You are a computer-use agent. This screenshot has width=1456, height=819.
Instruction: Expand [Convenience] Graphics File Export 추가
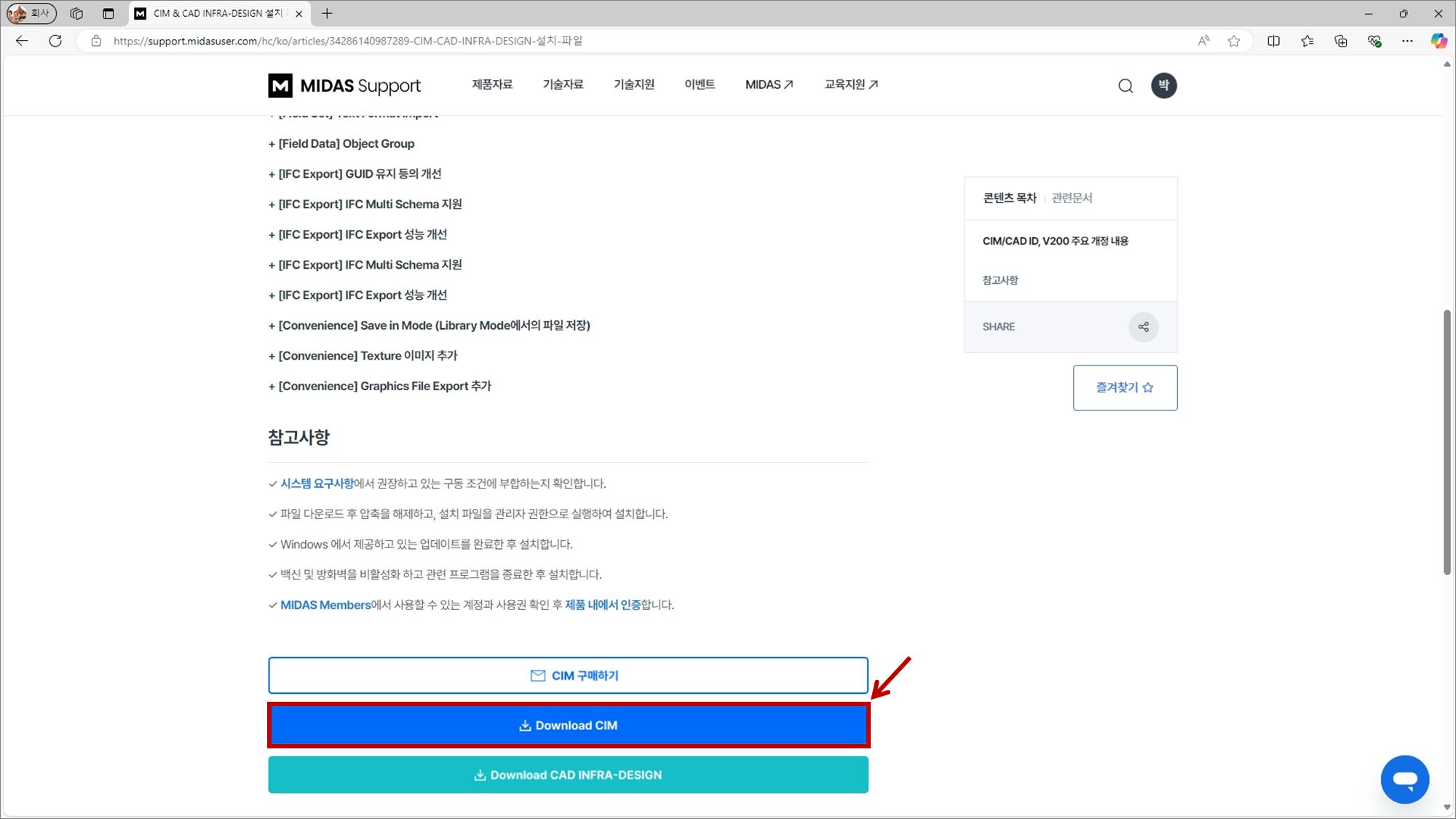(379, 386)
